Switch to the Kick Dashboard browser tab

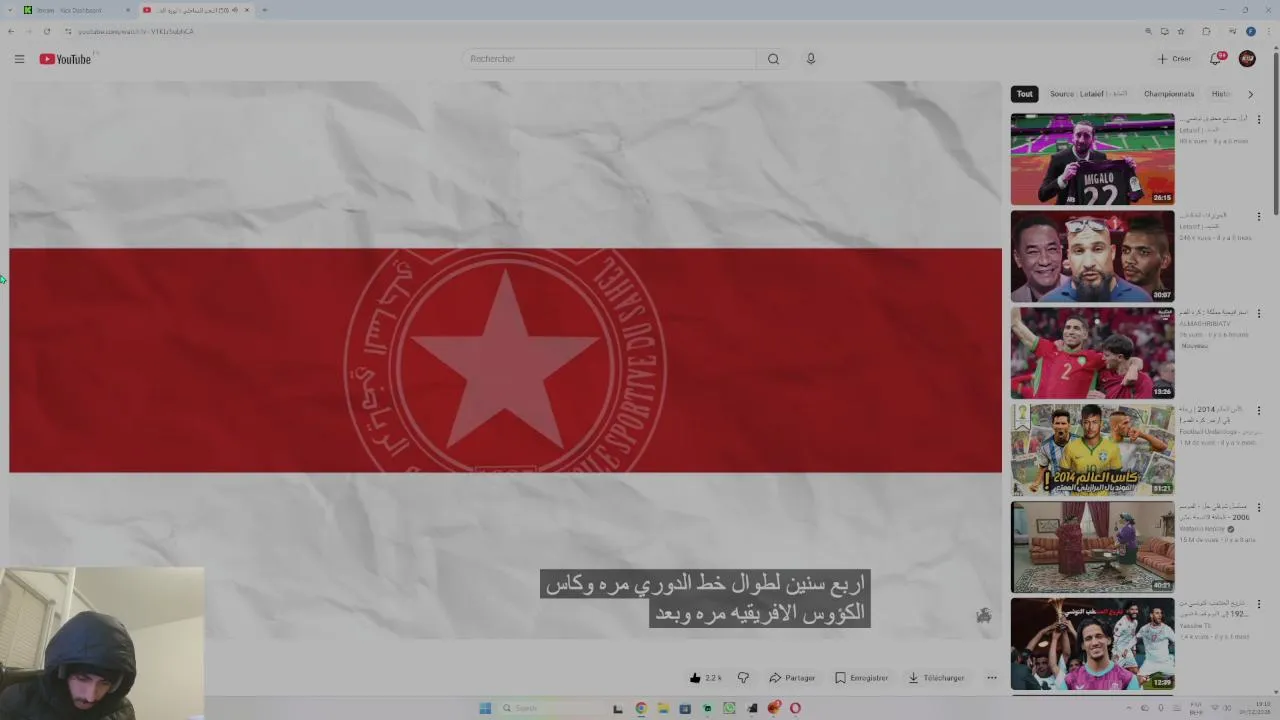pos(76,10)
